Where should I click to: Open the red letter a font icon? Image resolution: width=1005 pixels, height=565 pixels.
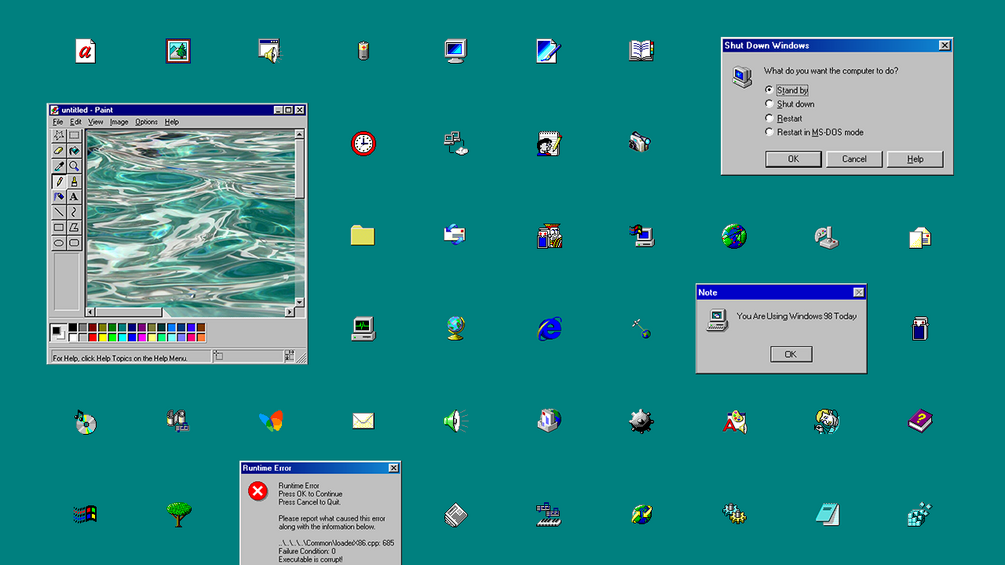click(85, 51)
